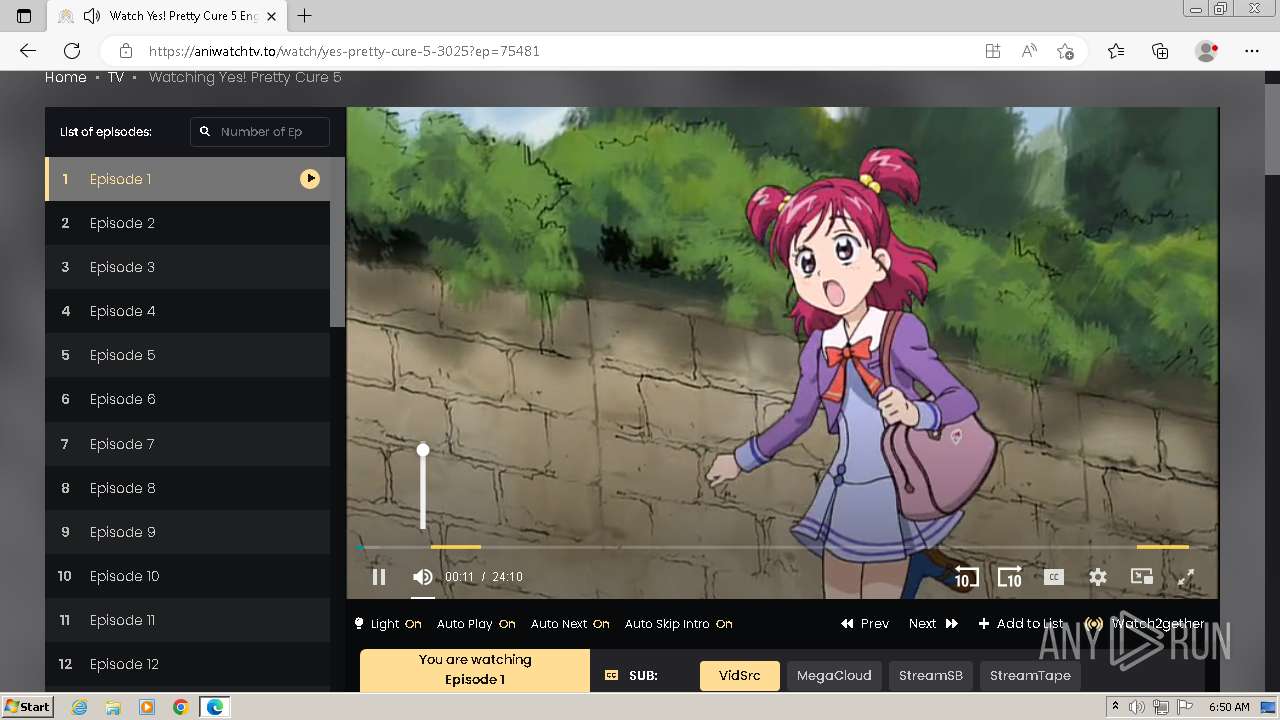Open Episode 2 from list

click(x=187, y=223)
